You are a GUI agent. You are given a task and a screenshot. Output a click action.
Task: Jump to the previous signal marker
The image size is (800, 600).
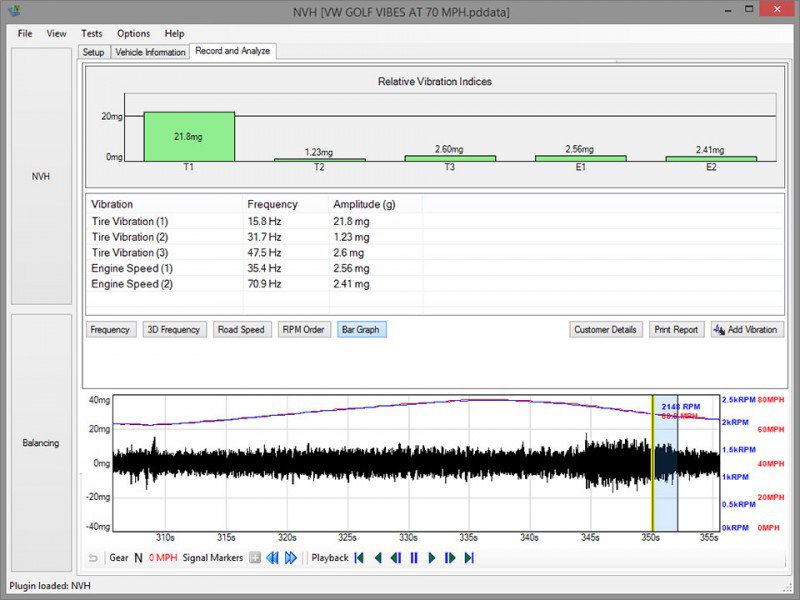point(274,558)
